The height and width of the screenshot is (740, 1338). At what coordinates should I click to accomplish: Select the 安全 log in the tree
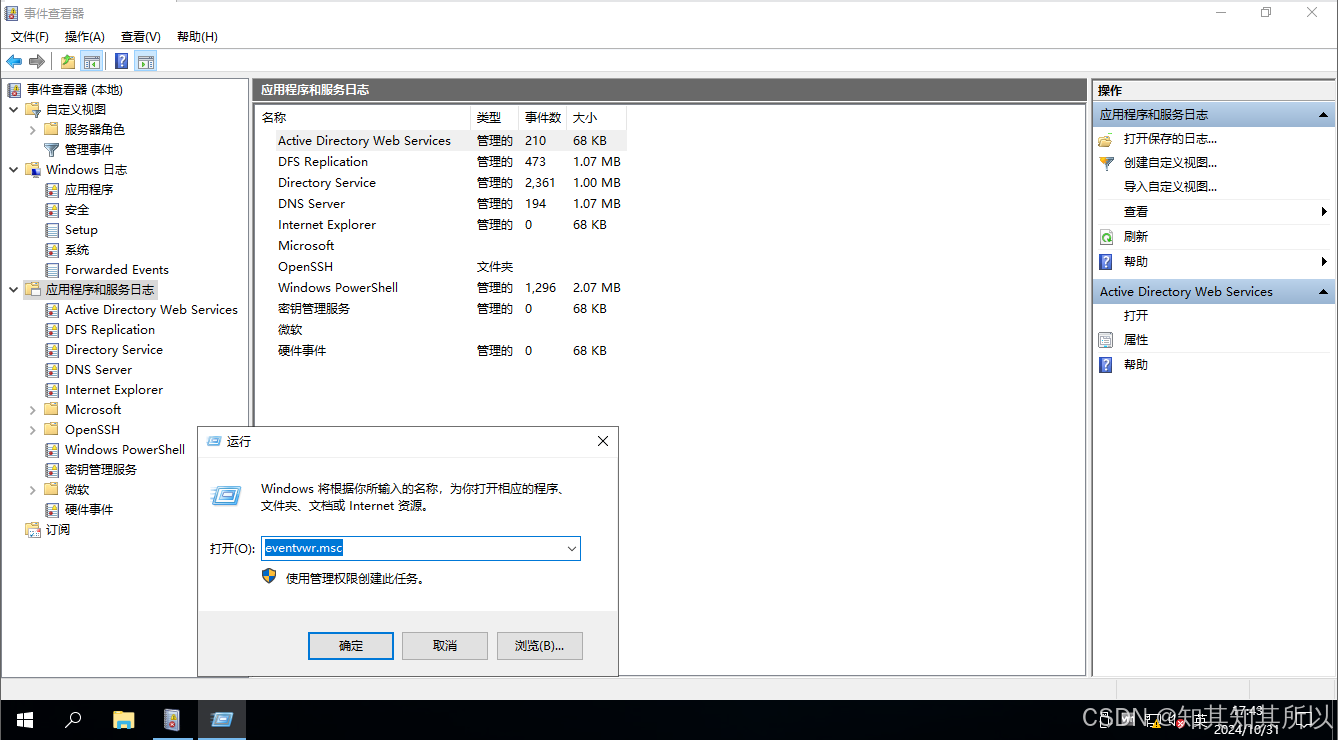tap(77, 209)
